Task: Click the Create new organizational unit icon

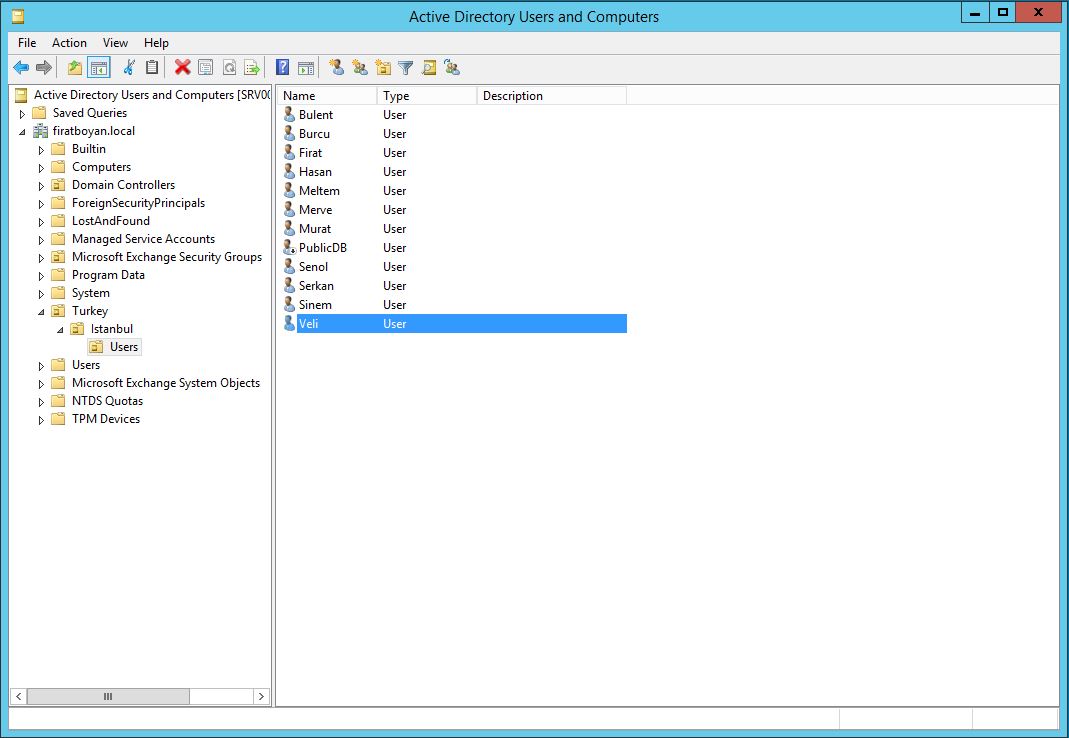Action: click(x=383, y=68)
